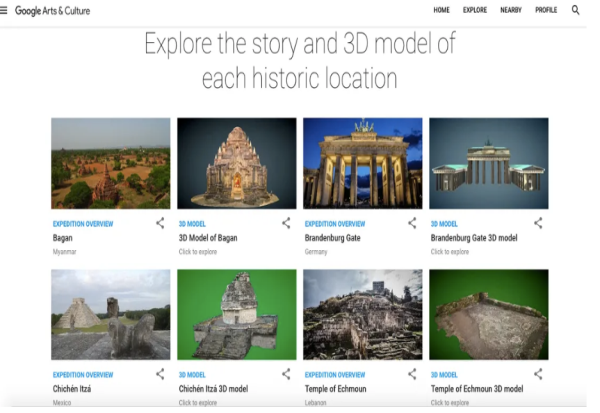
Task: Click the Bagan temples aerial thumbnail
Action: (110, 162)
